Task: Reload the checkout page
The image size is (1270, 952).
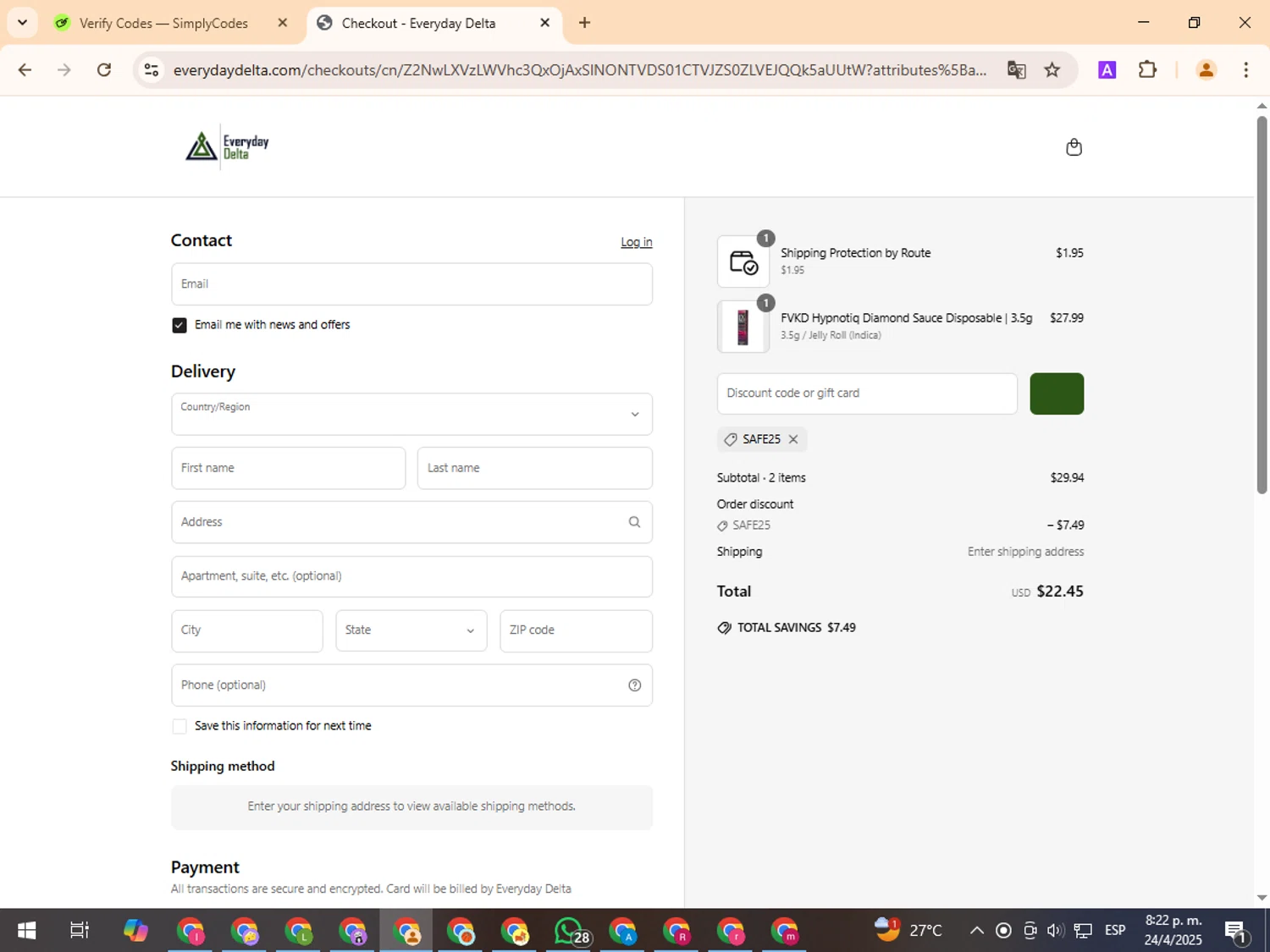Action: pos(104,70)
